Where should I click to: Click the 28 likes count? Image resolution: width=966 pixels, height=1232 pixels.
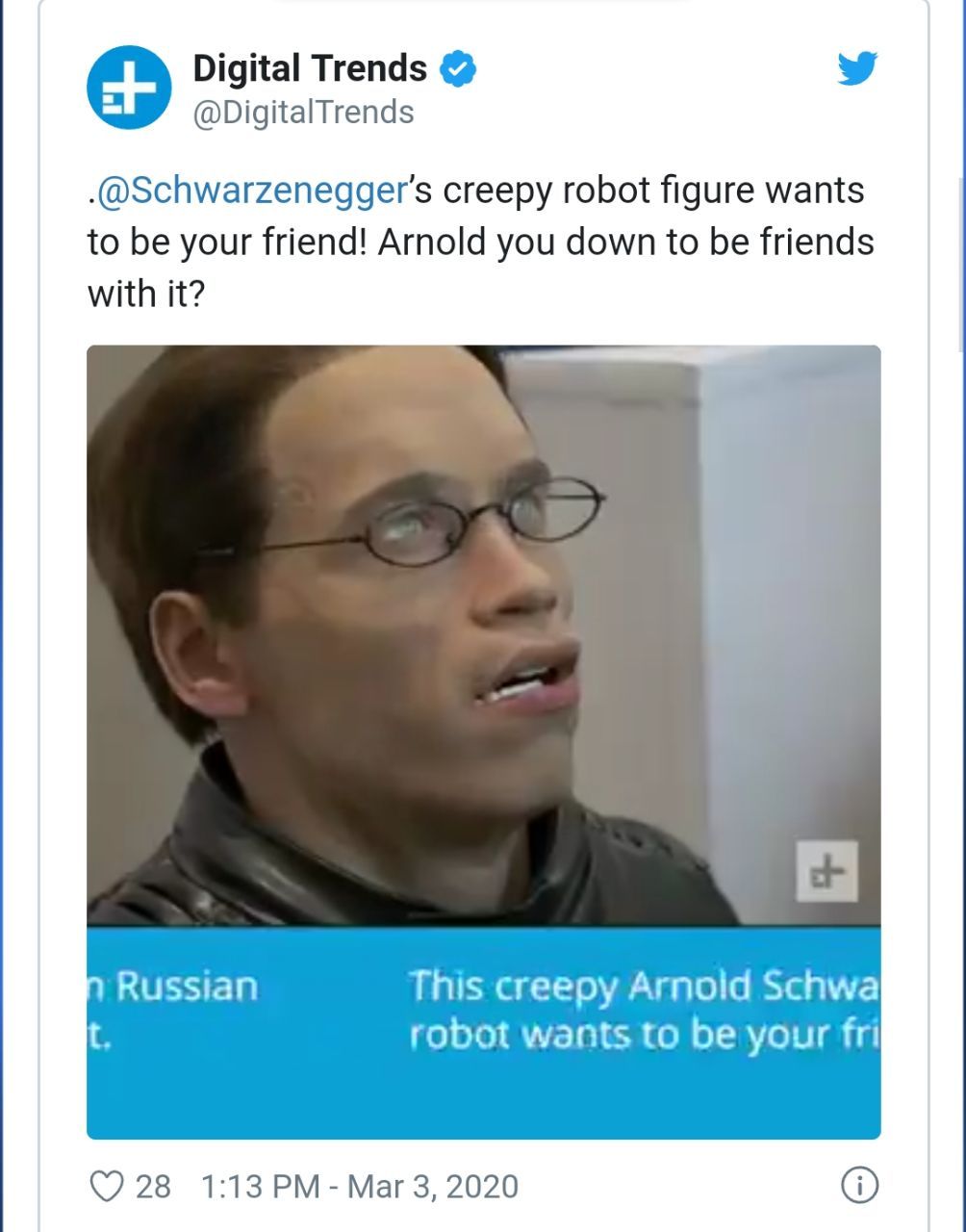pyautogui.click(x=153, y=1186)
